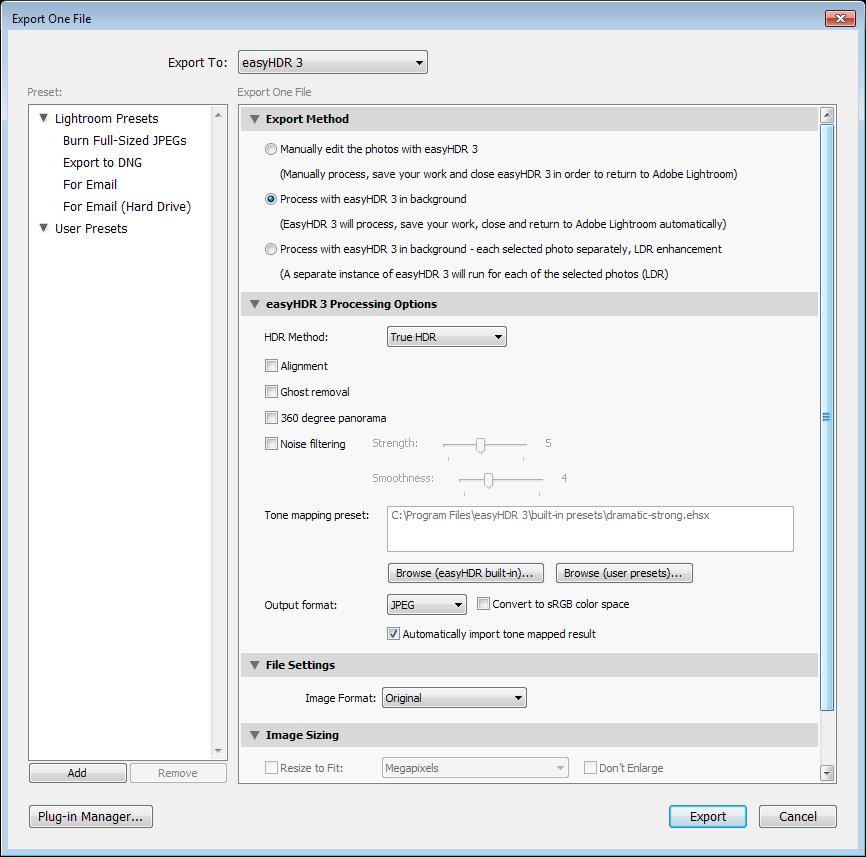Screen dimensions: 866x857
Task: Click Browse (user presets) button
Action: 624,573
